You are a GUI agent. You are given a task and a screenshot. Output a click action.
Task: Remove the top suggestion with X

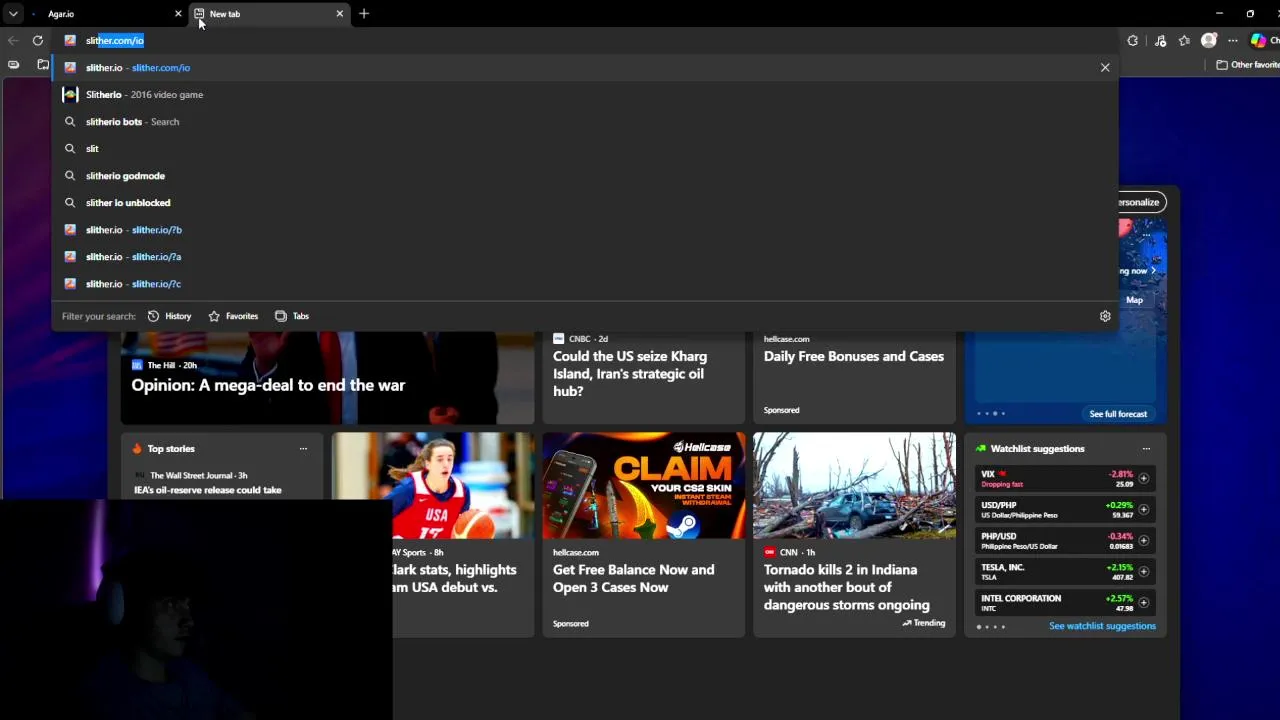[x=1105, y=68]
